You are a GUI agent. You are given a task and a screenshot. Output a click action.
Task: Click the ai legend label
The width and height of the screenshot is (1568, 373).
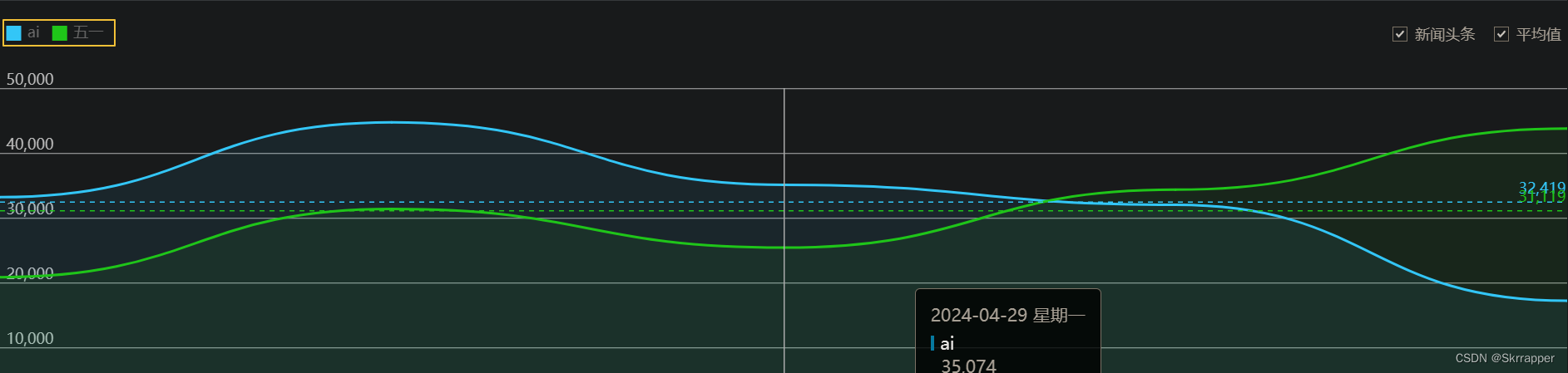(33, 32)
